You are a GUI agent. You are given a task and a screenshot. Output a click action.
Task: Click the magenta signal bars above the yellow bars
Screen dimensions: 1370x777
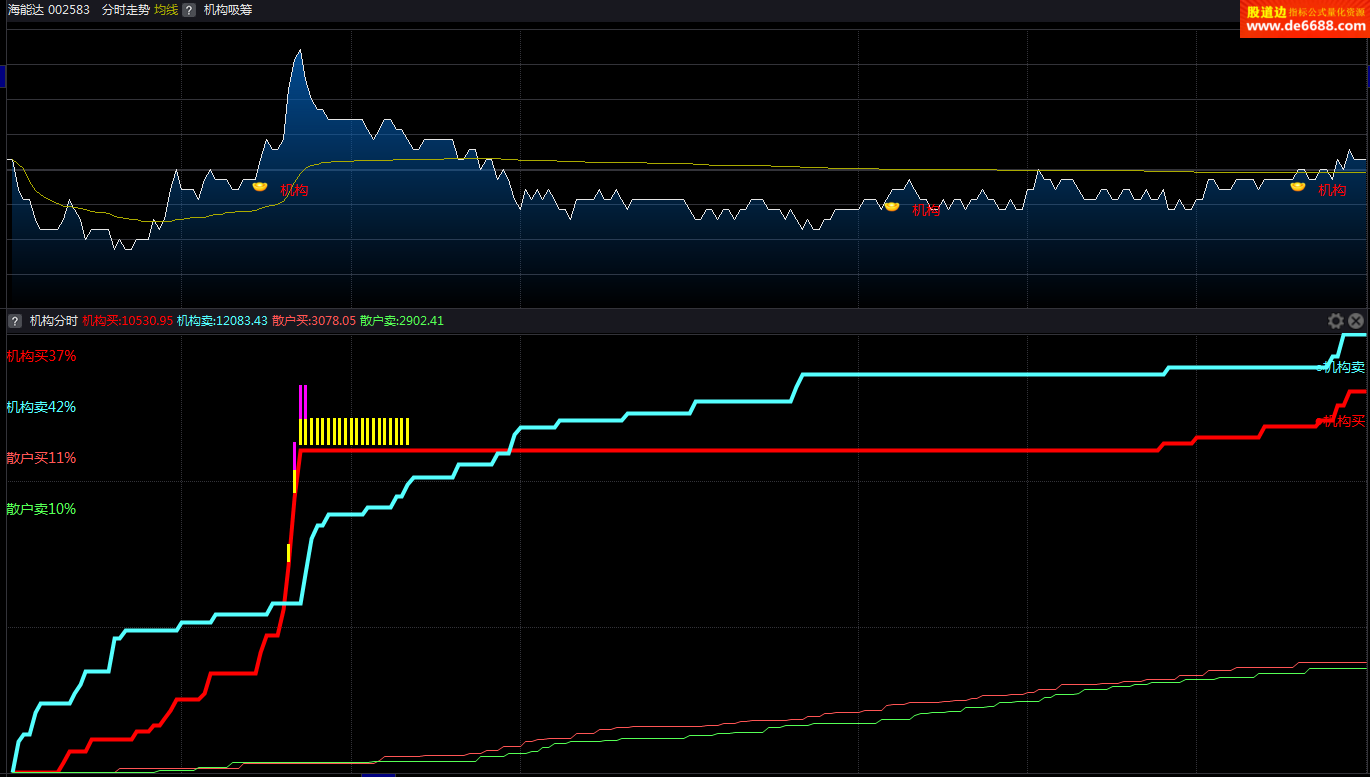tap(303, 401)
